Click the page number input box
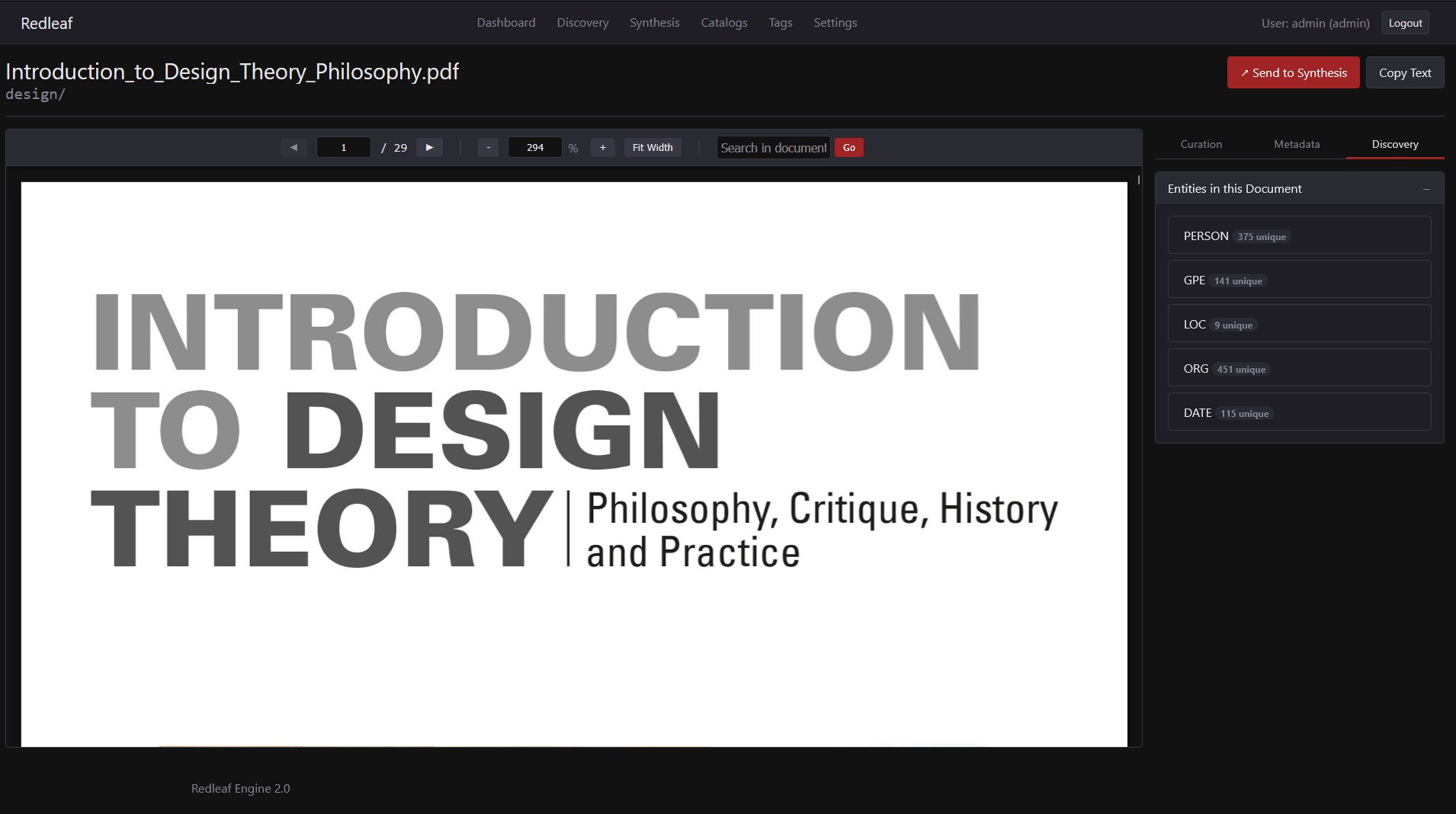 pyautogui.click(x=343, y=148)
